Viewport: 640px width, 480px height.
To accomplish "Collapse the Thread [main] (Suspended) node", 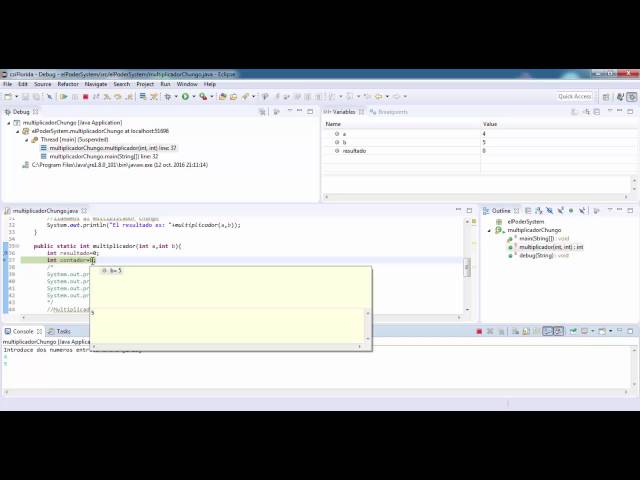I will [27, 140].
